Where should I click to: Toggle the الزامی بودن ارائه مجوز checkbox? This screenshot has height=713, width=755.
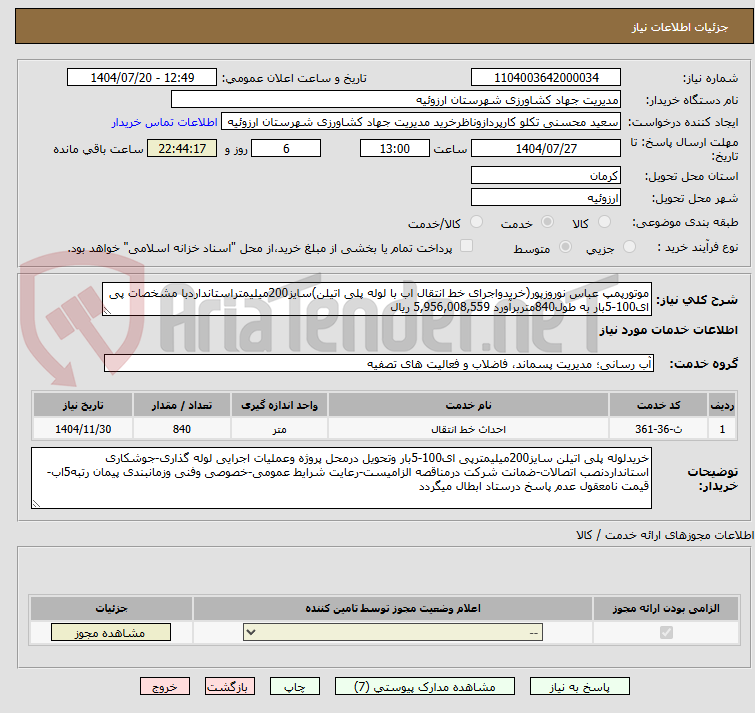tap(666, 633)
